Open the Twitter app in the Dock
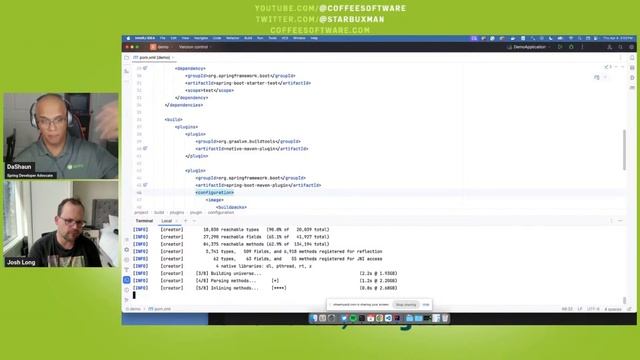This screenshot has width=640, height=360. (344, 318)
